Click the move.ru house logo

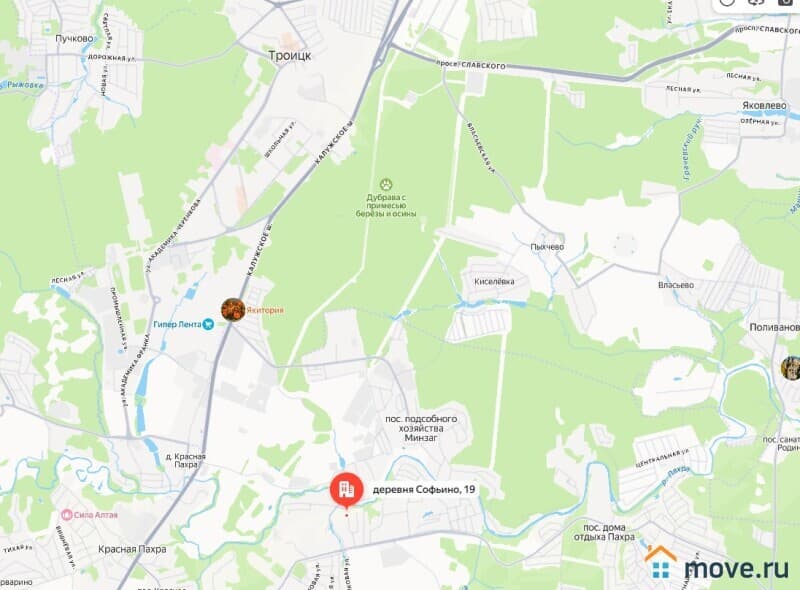(660, 561)
